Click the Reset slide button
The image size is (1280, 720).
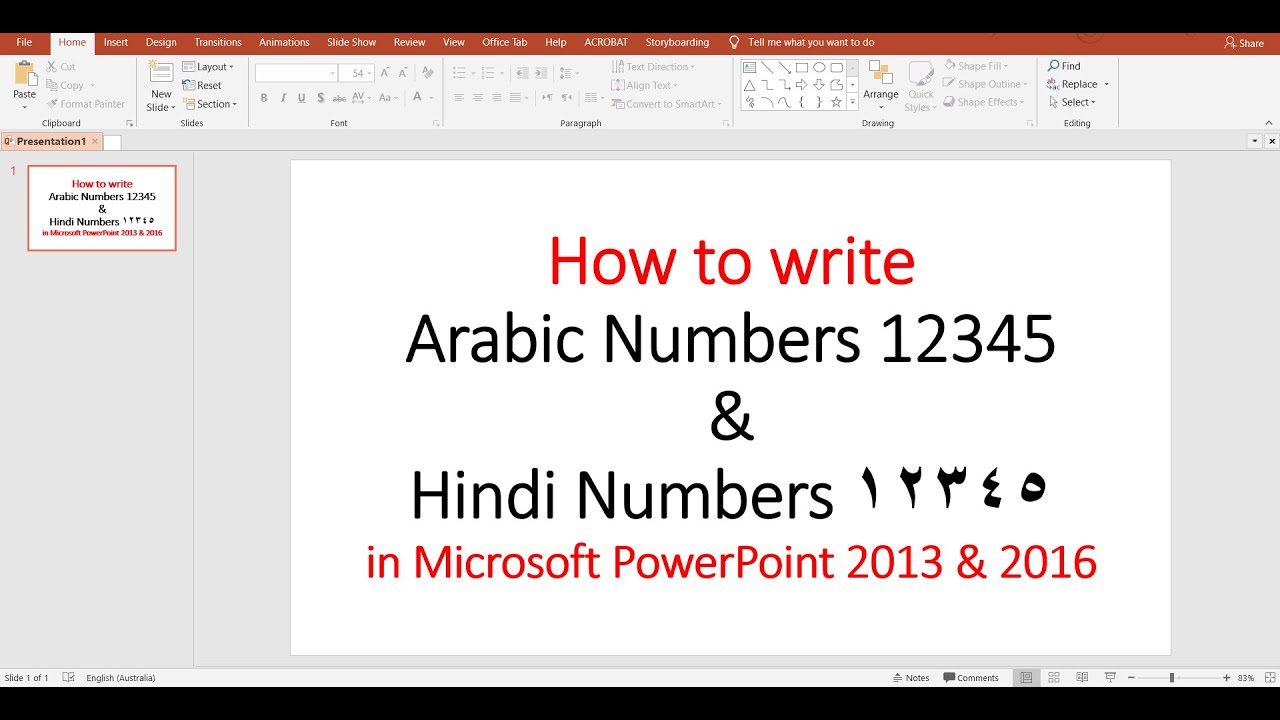(202, 85)
